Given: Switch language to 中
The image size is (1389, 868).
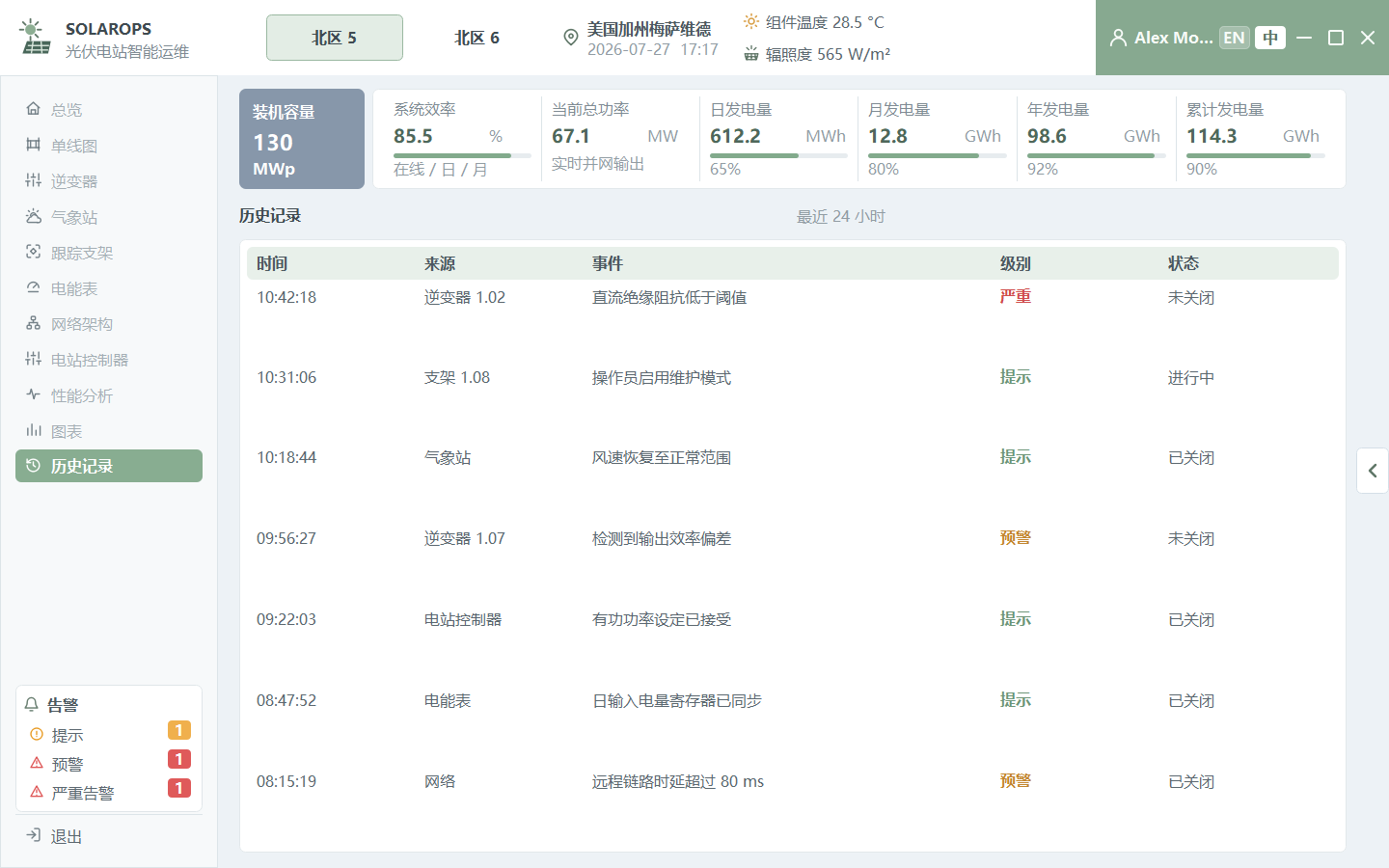Looking at the screenshot, I should pos(1270,38).
